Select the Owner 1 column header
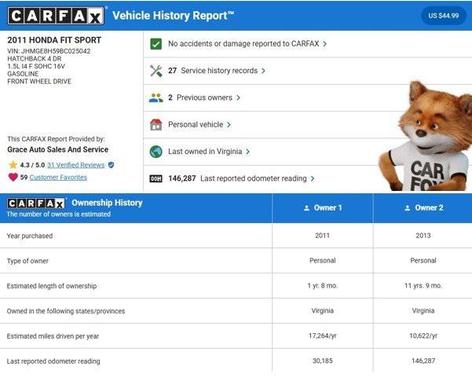The image size is (472, 378). tap(323, 208)
